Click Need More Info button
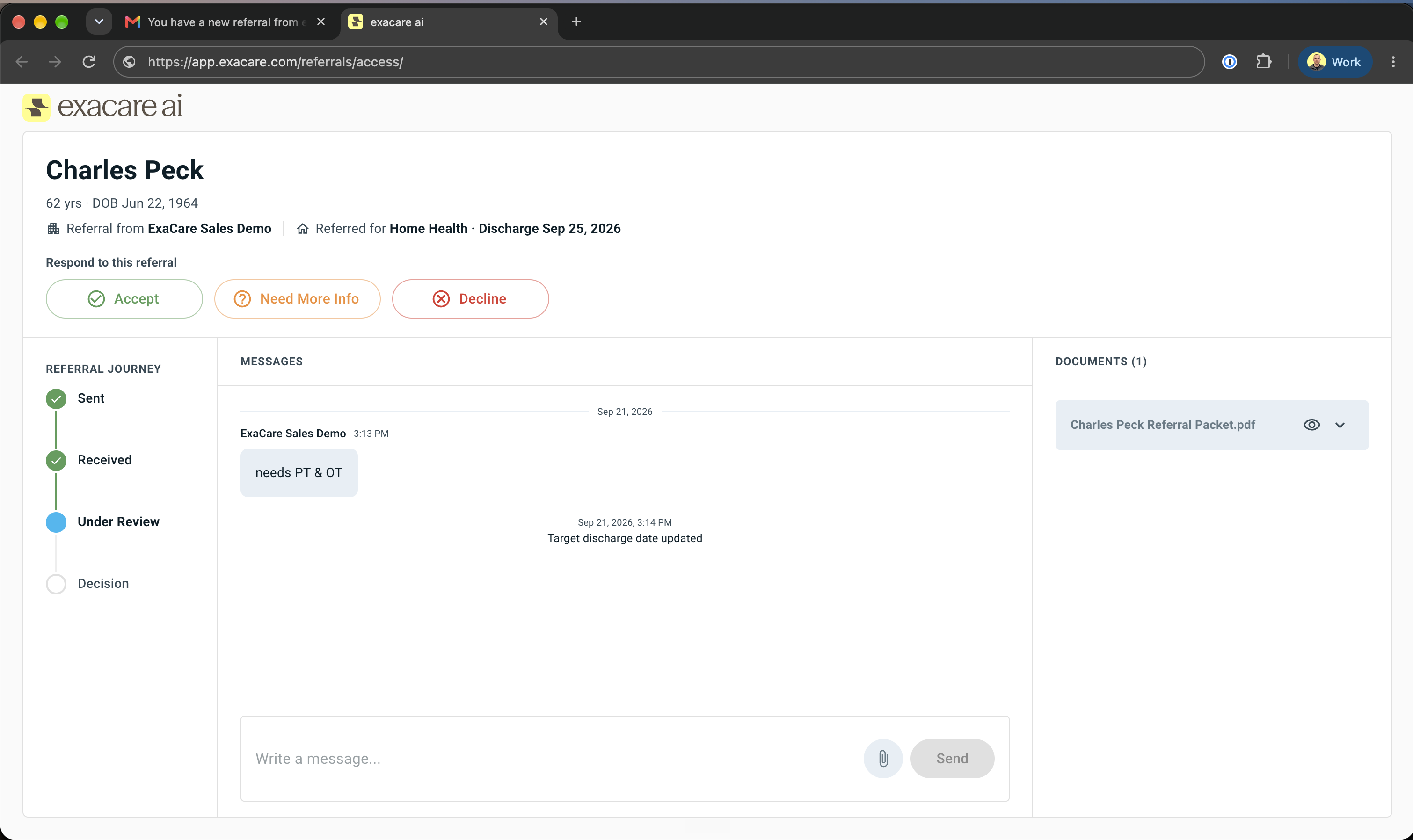This screenshot has height=840, width=1413. click(297, 298)
